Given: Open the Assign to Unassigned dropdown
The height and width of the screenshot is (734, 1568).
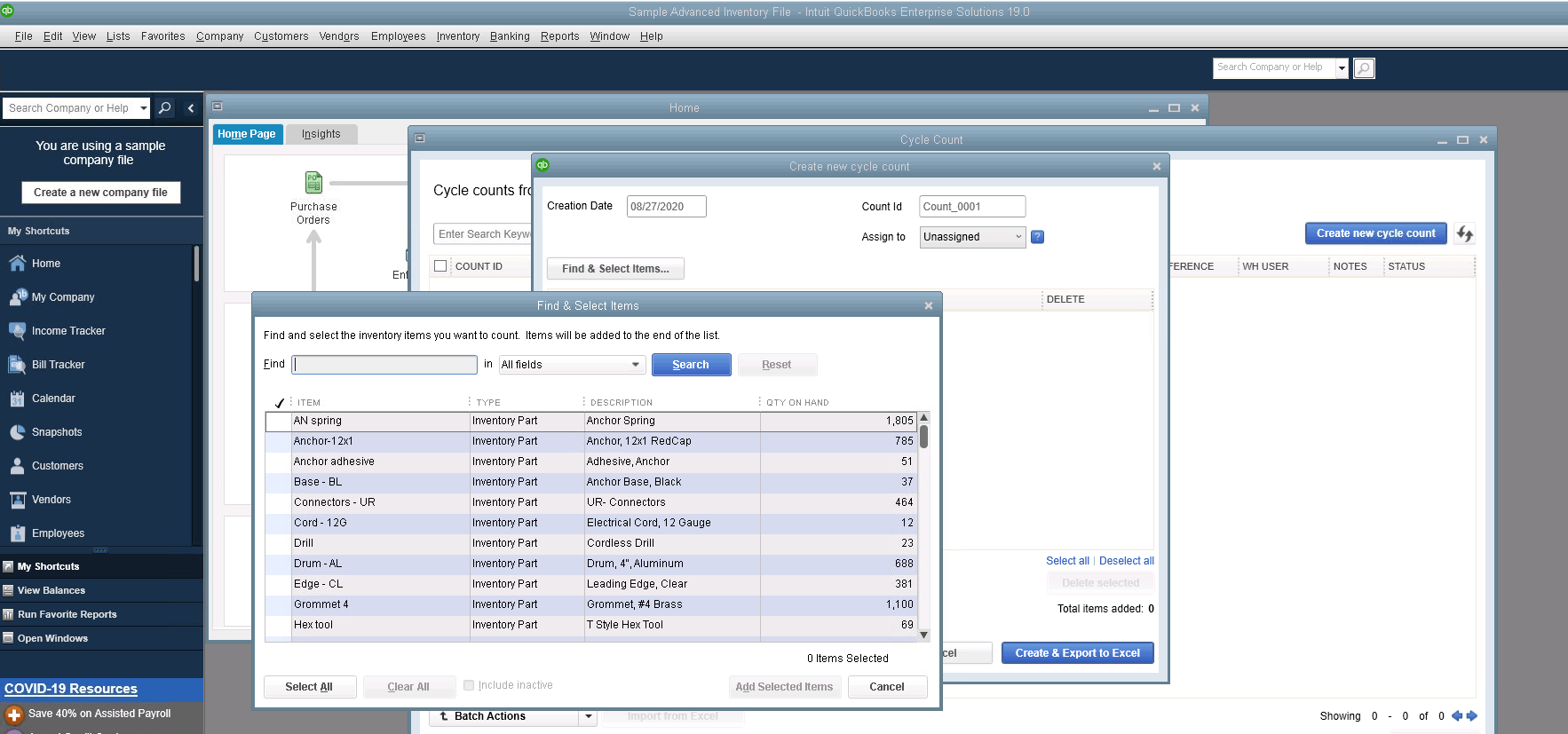Looking at the screenshot, I should point(972,237).
